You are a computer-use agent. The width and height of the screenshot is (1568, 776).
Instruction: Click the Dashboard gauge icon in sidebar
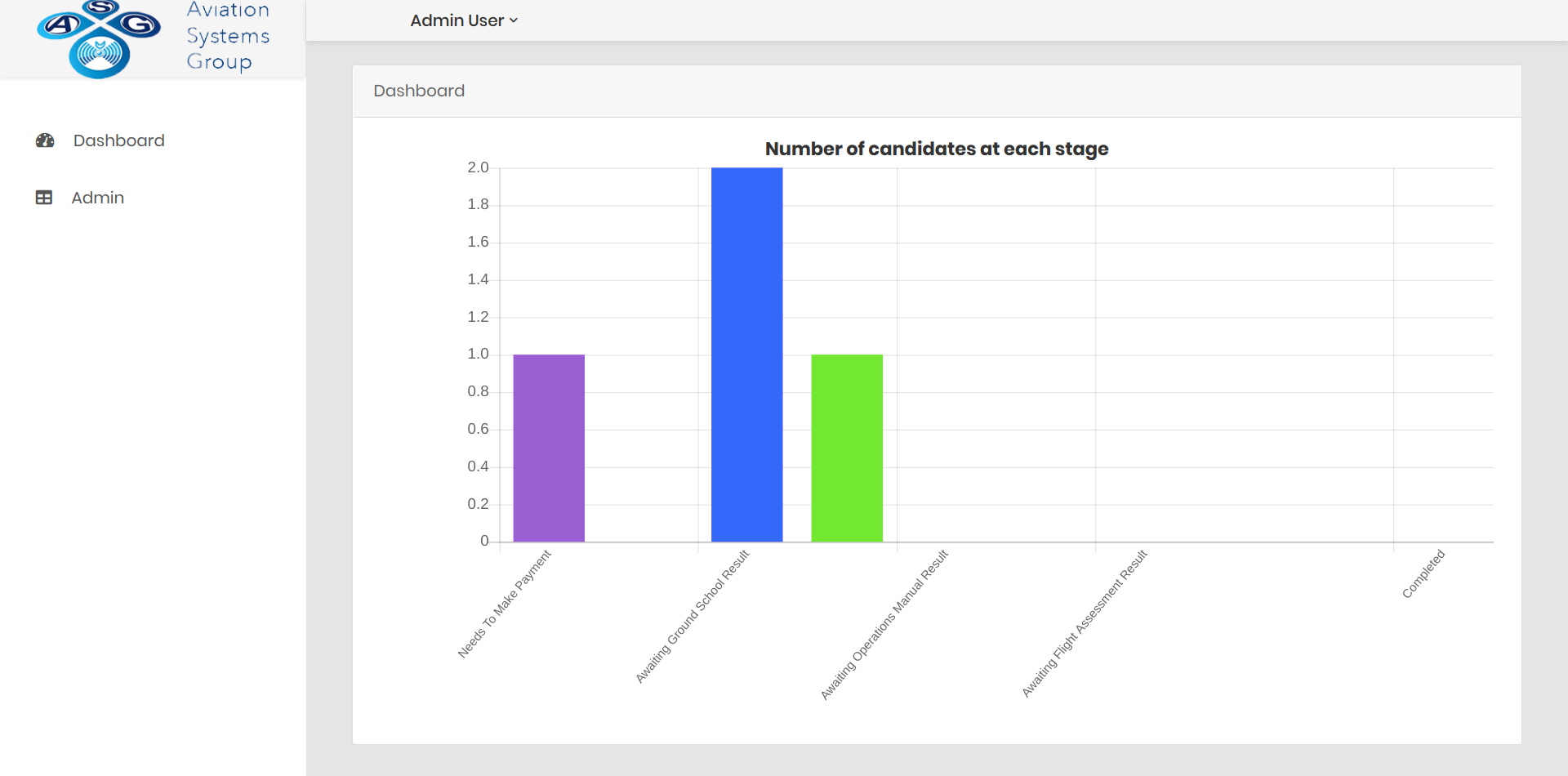[45, 140]
